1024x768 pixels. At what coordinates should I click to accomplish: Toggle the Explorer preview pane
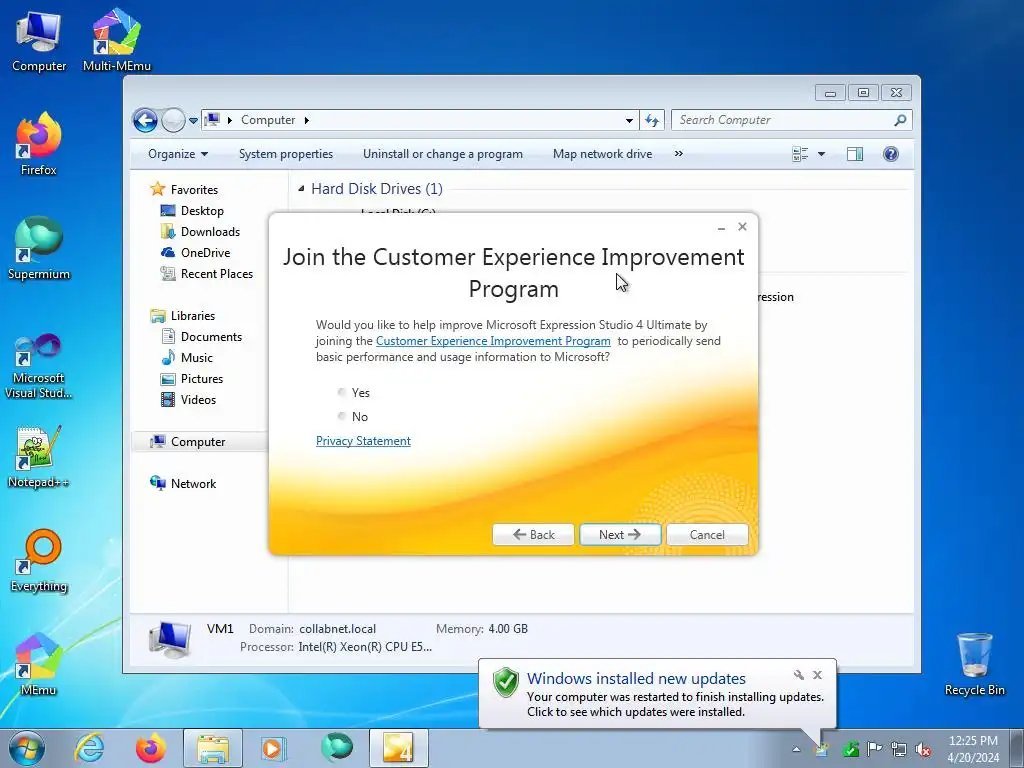(x=855, y=154)
